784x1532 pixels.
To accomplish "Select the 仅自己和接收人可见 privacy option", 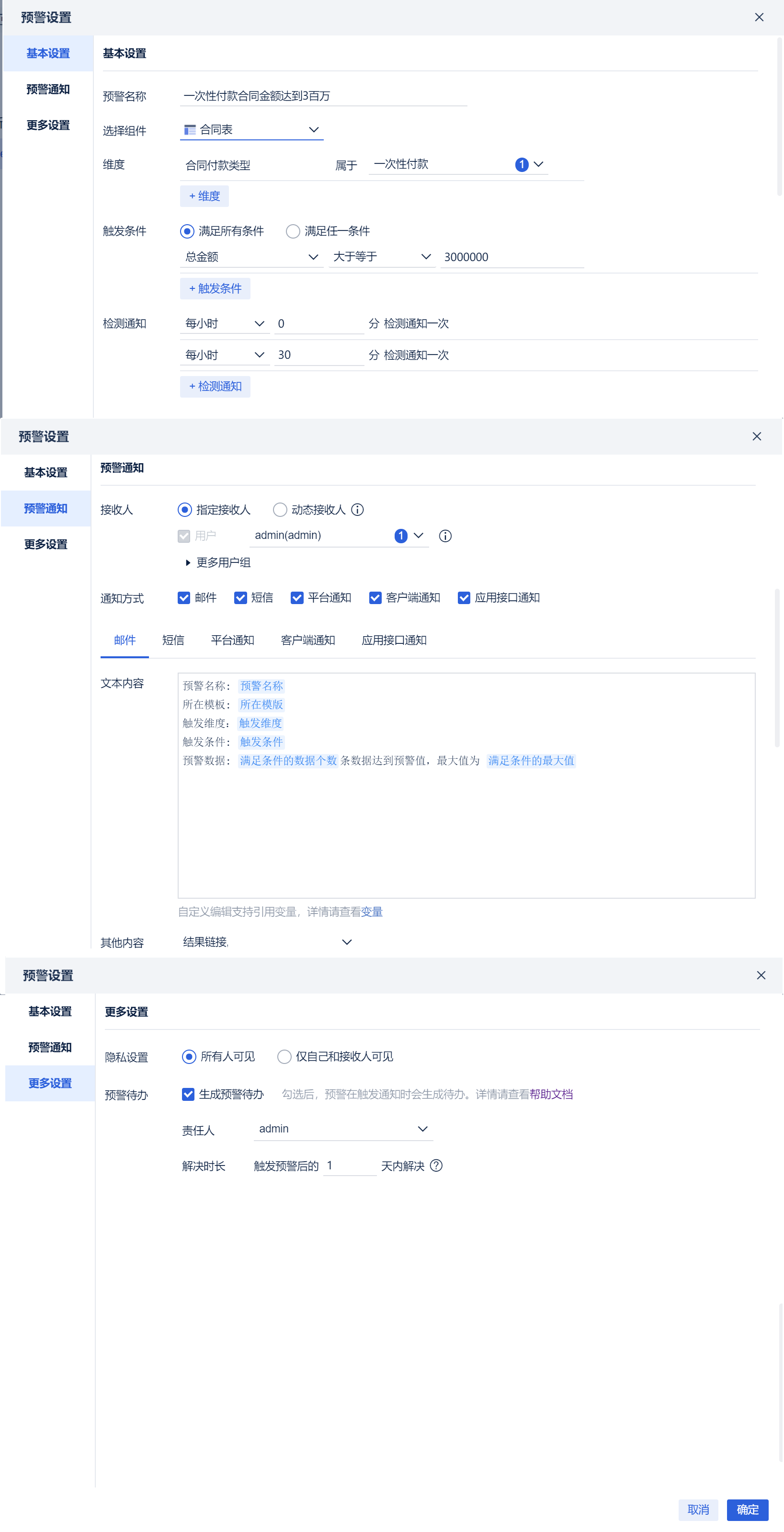I will 284,1056.
